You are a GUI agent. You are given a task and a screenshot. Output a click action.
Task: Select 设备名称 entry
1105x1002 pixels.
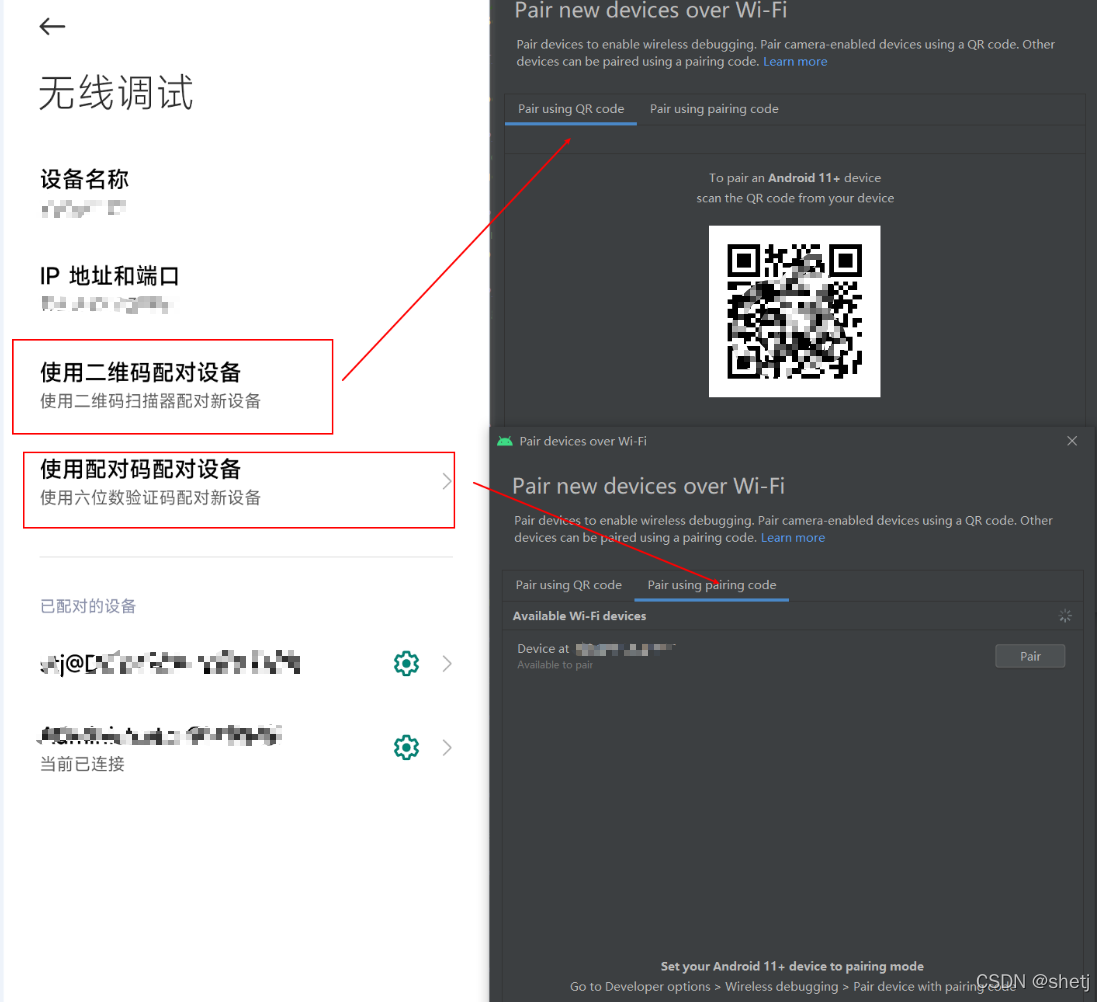pos(85,192)
